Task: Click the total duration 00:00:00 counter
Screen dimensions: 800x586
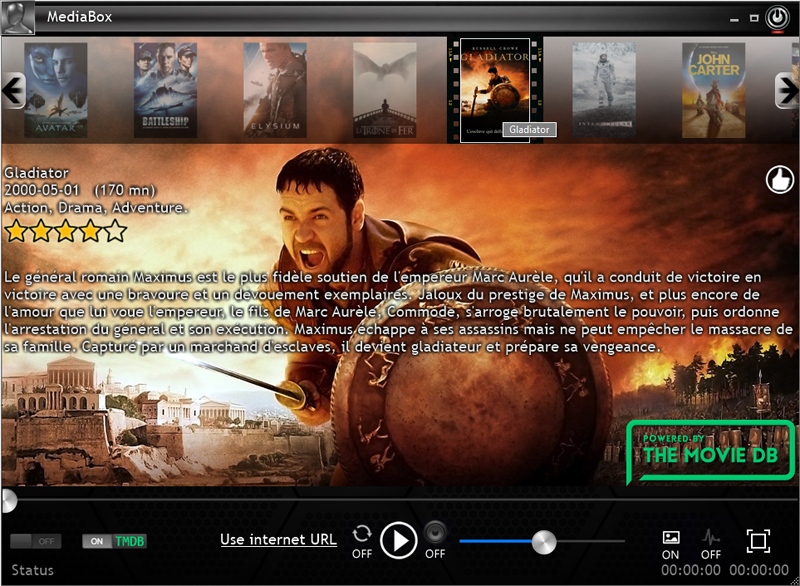Action: click(x=759, y=570)
